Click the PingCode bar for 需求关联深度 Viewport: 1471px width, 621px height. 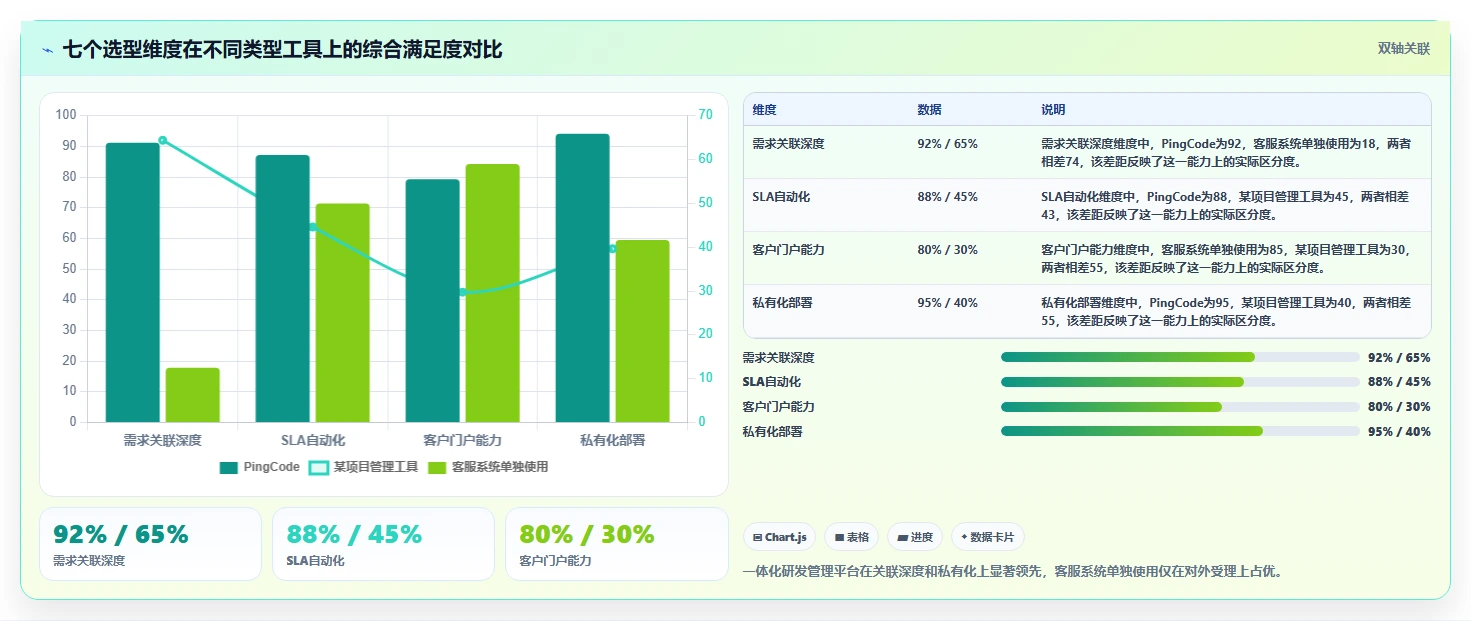tap(132, 283)
